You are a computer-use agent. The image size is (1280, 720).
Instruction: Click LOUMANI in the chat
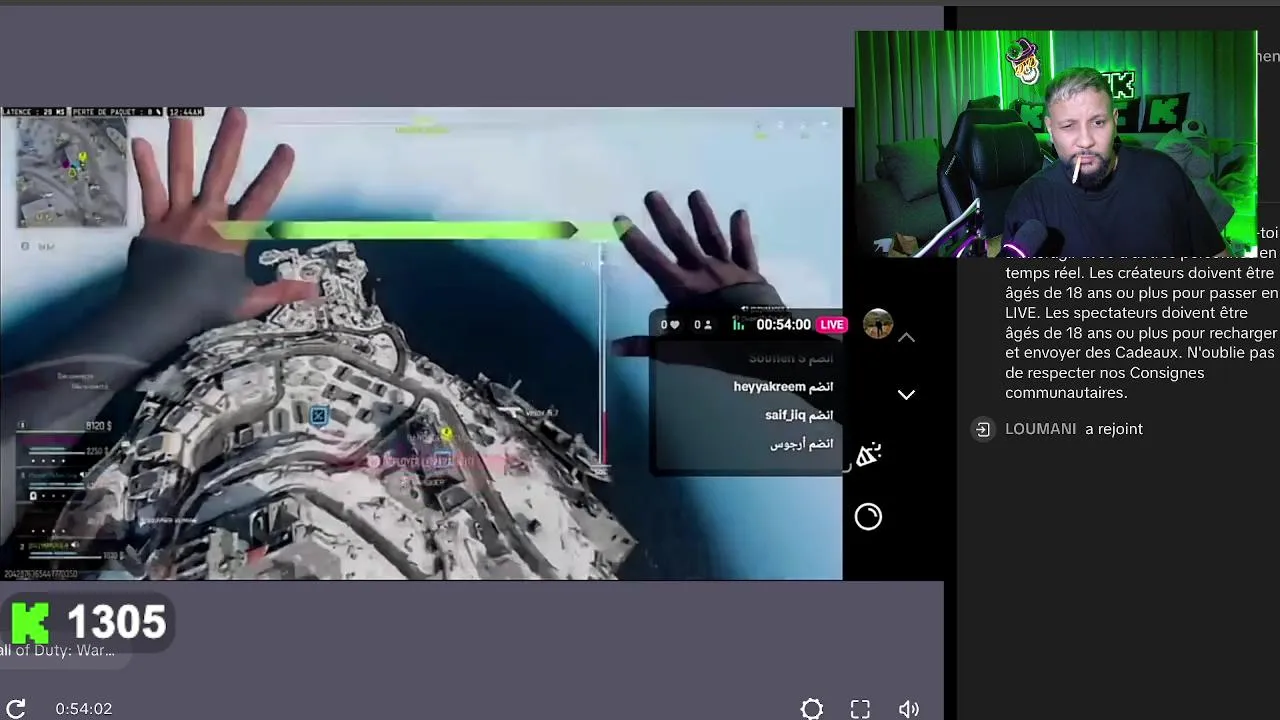(x=1041, y=429)
